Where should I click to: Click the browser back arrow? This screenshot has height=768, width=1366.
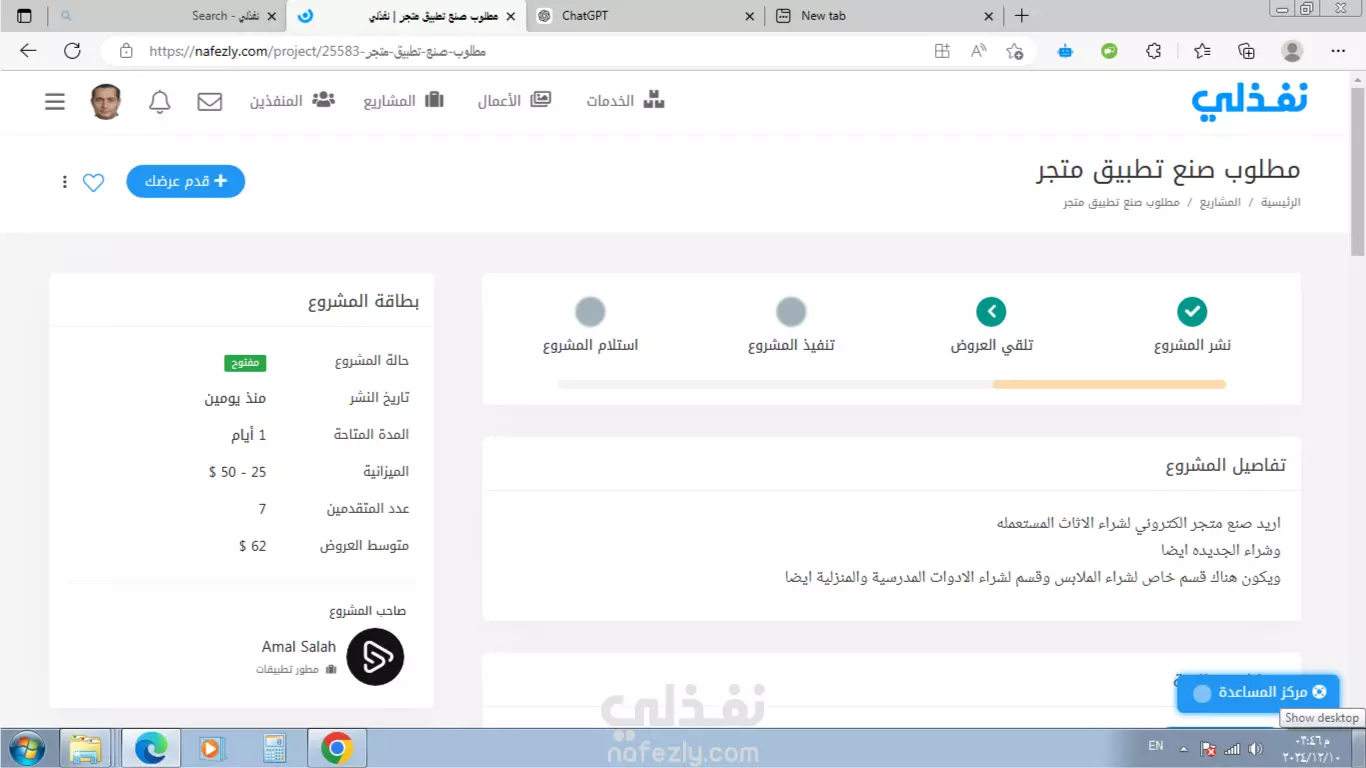[28, 51]
